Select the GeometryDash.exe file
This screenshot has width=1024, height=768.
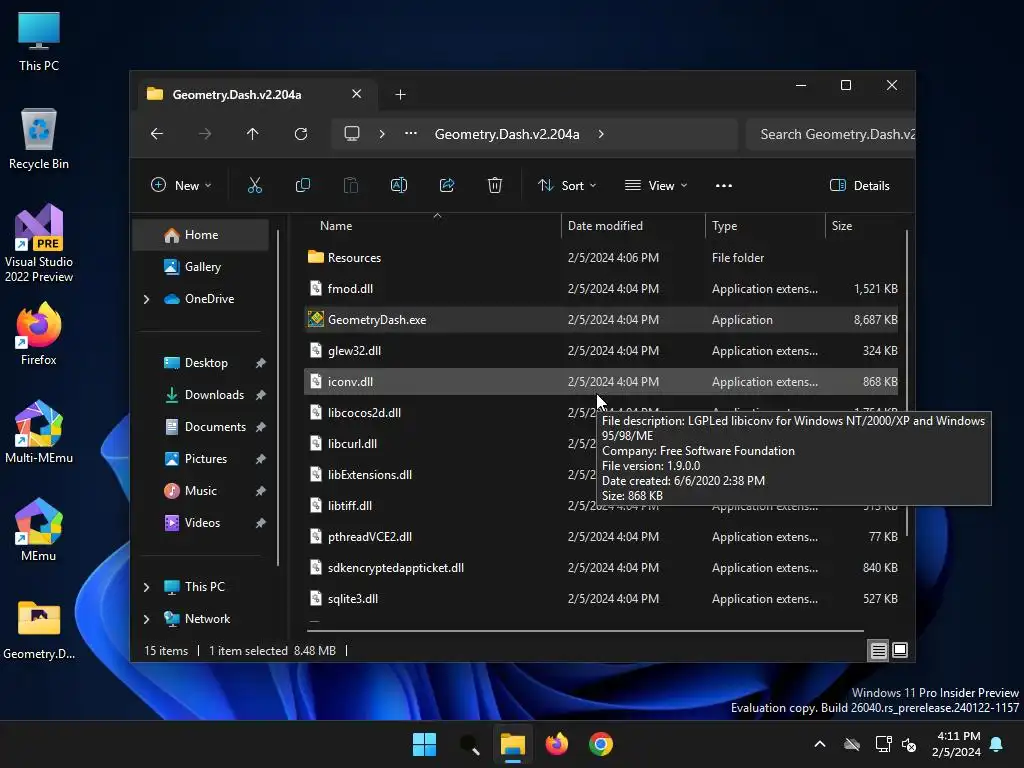(601, 320)
